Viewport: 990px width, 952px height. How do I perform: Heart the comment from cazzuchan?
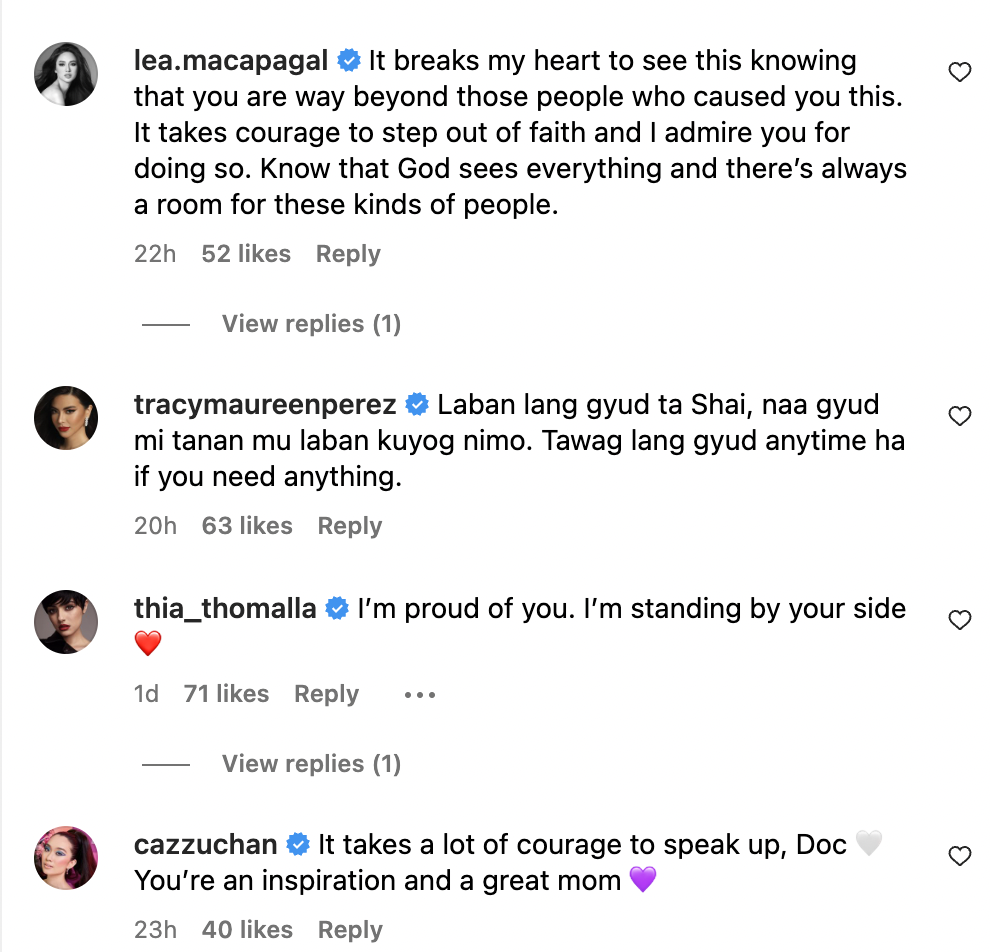click(960, 857)
